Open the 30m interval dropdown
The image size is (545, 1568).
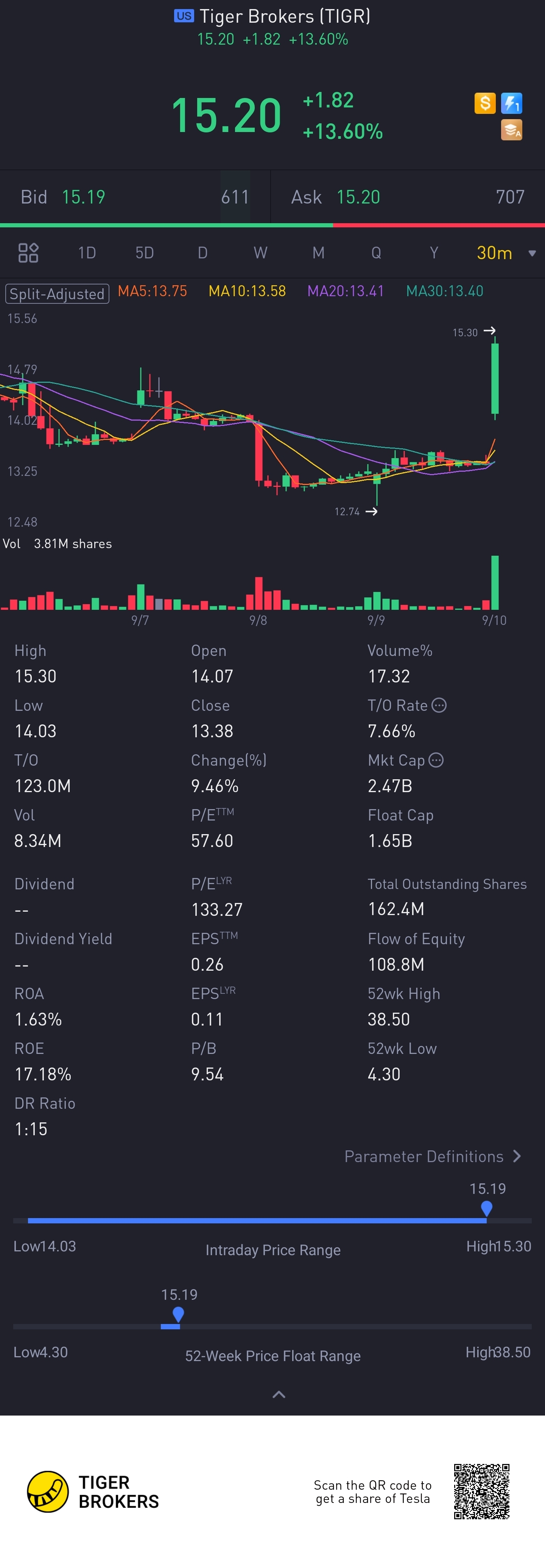tap(494, 253)
